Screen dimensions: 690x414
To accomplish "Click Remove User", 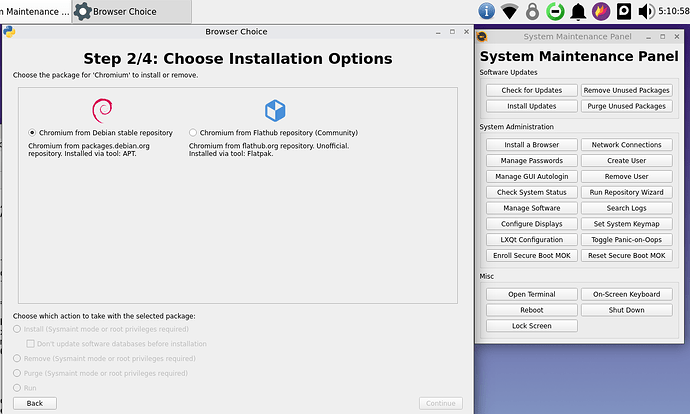I will 627,176.
